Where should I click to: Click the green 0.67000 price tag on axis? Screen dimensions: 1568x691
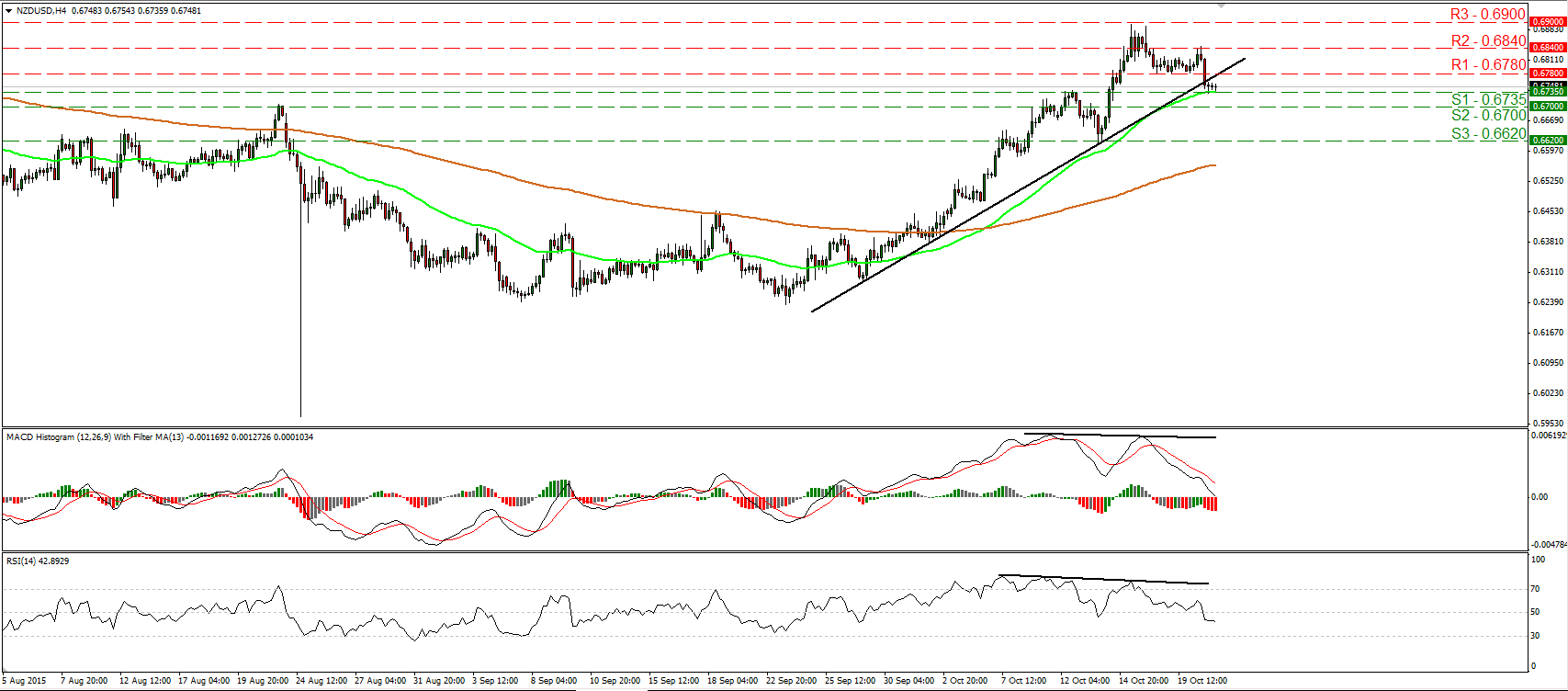[1547, 107]
